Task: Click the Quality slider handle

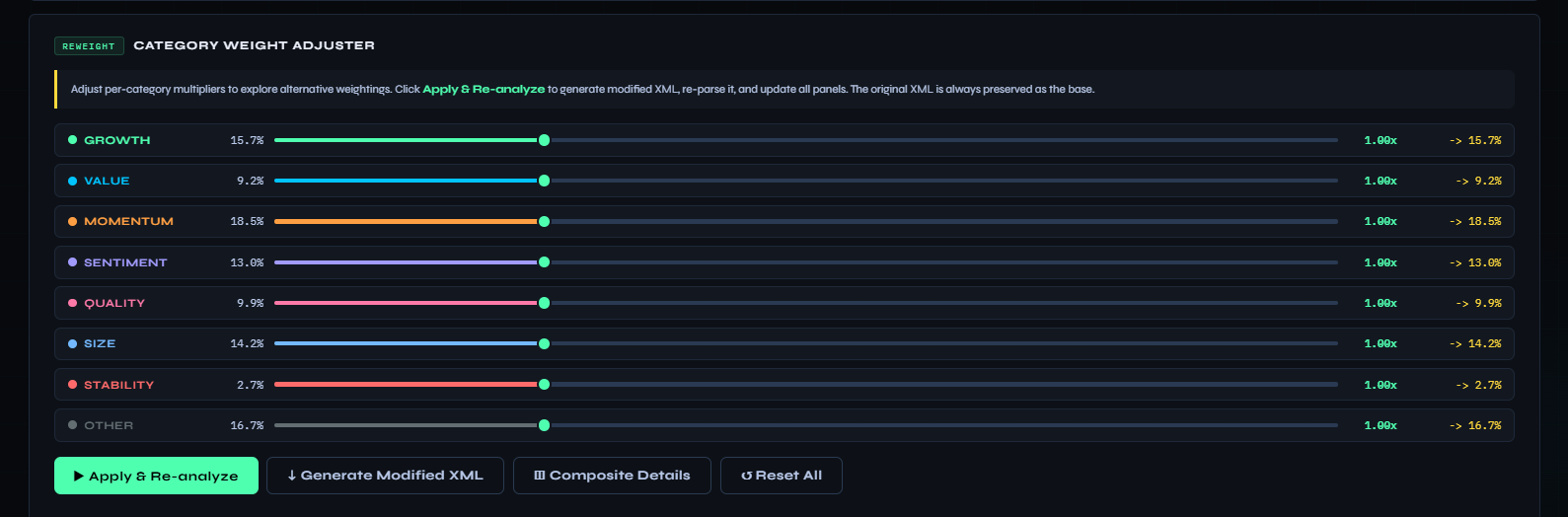Action: point(544,303)
